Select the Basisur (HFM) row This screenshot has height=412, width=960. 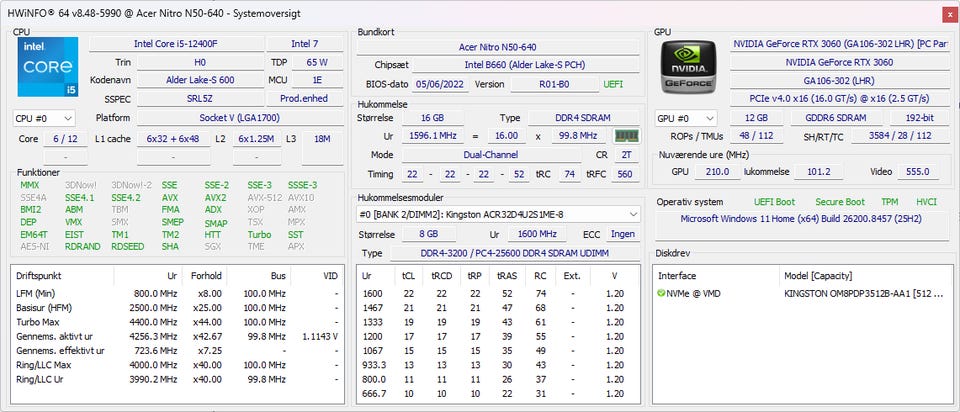(178, 308)
